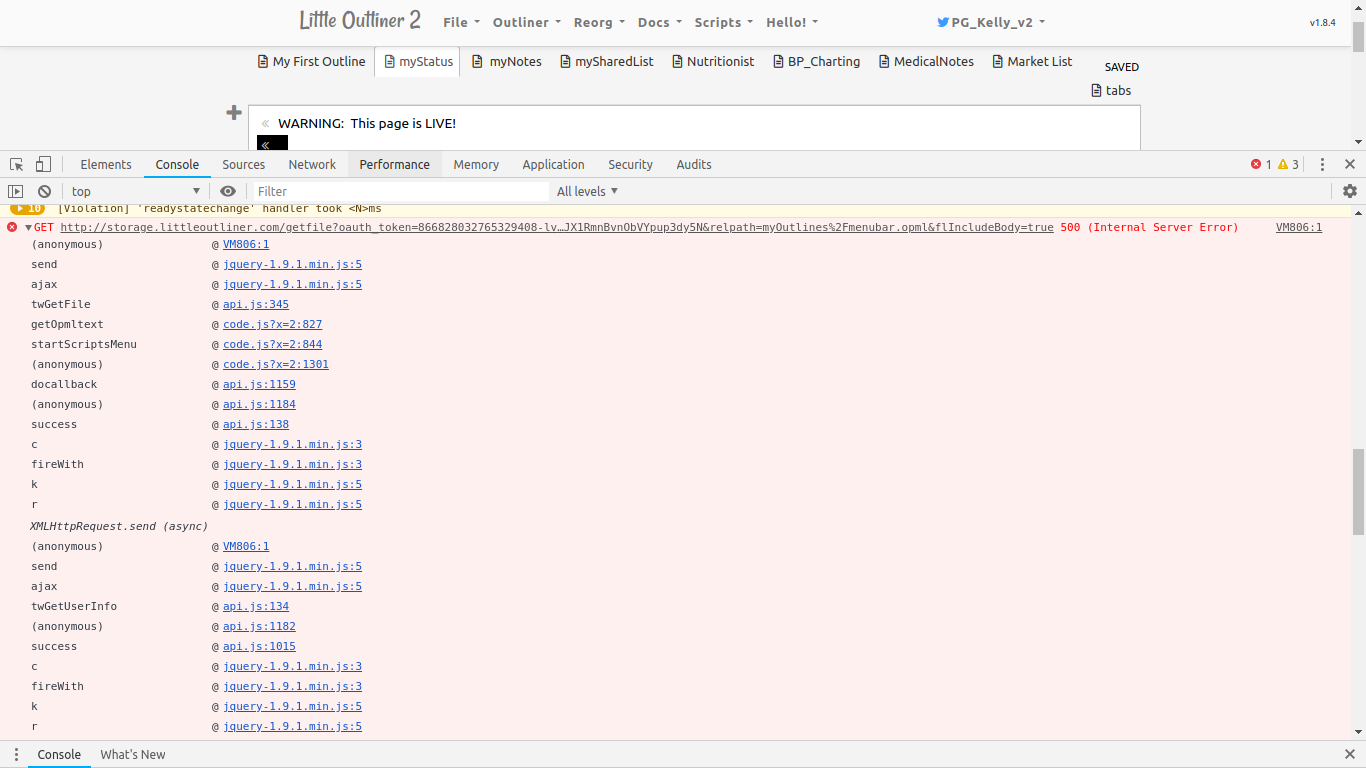Open the top context selector dropdown
The width and height of the screenshot is (1366, 768).
point(136,191)
